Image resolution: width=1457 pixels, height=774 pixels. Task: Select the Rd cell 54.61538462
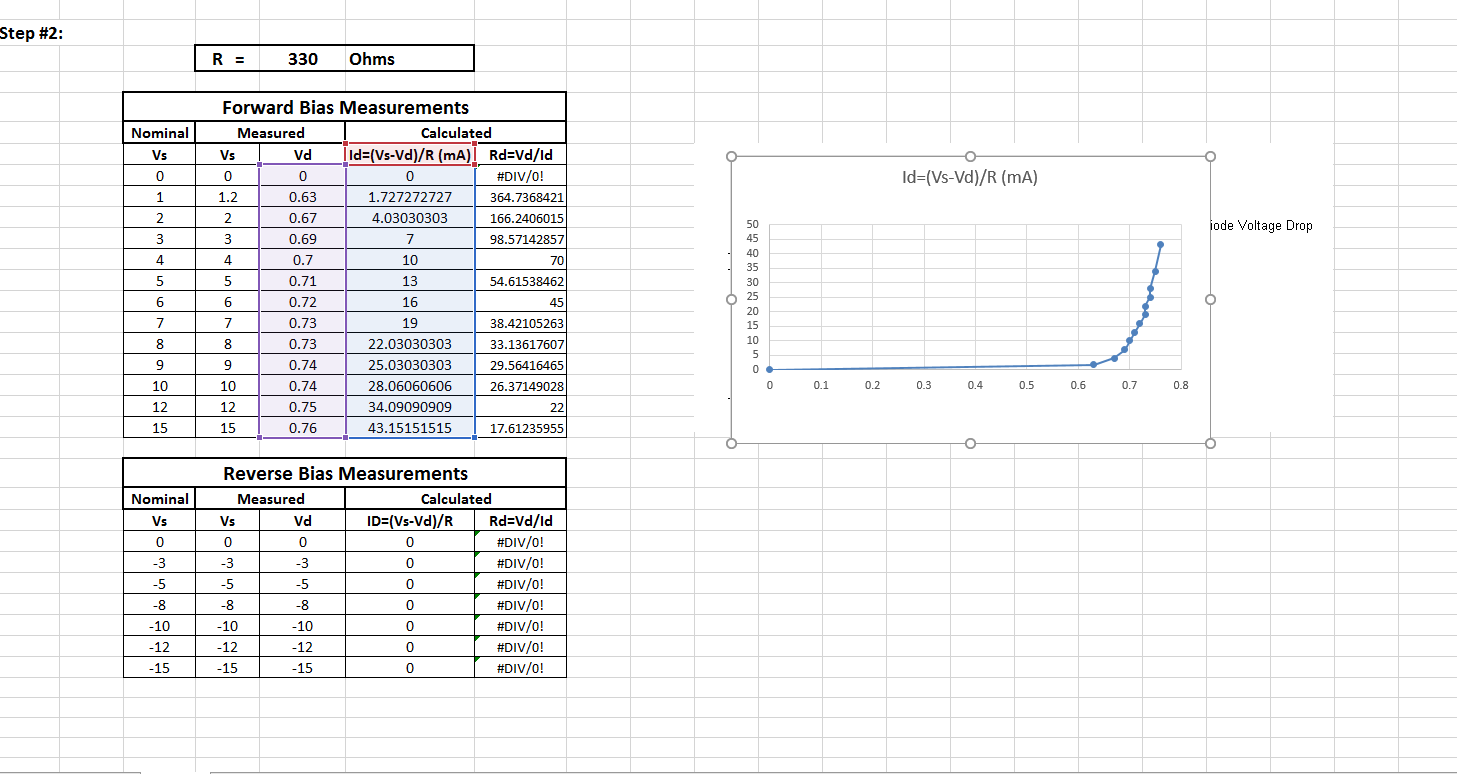[520, 281]
